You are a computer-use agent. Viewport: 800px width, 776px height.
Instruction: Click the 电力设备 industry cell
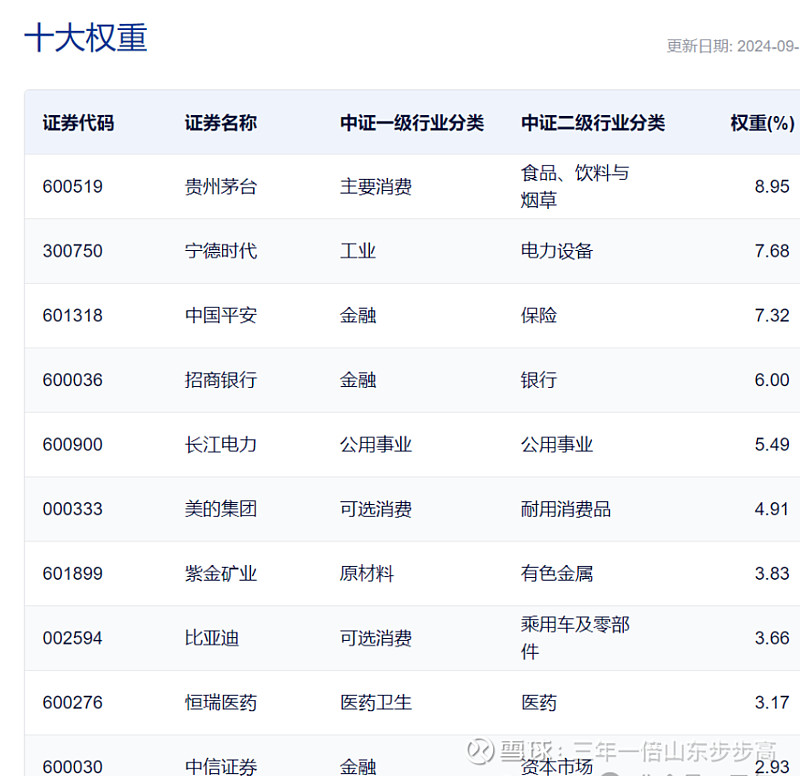pyautogui.click(x=557, y=251)
